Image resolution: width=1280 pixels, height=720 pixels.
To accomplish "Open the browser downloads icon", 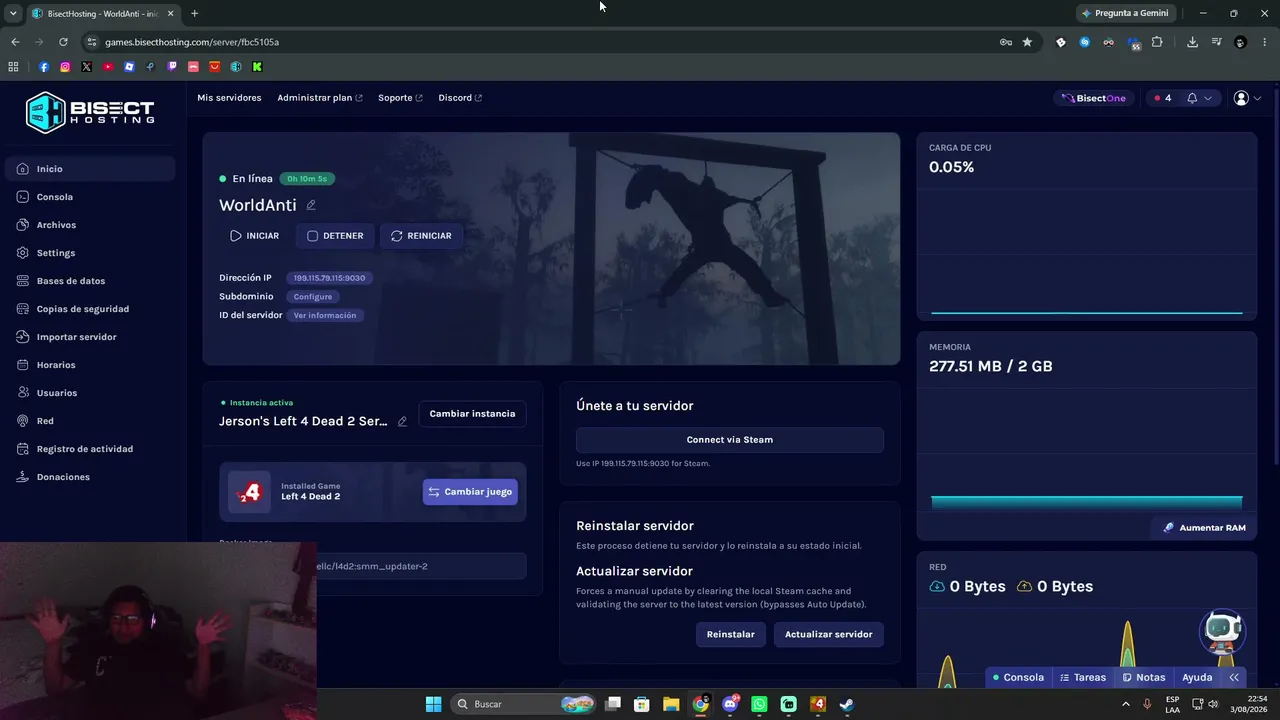I will pos(1192,42).
